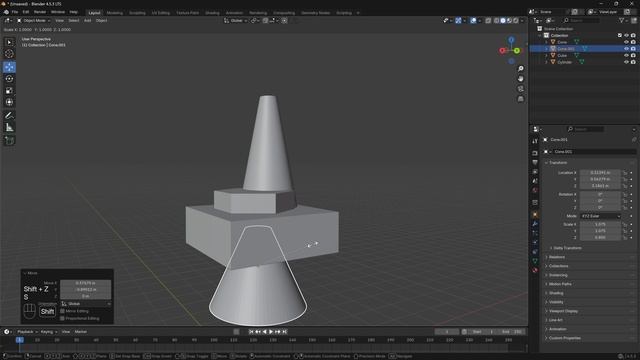Toggle camera view icon in viewport
Viewport: 640px width, 360px height.
pos(520,89)
